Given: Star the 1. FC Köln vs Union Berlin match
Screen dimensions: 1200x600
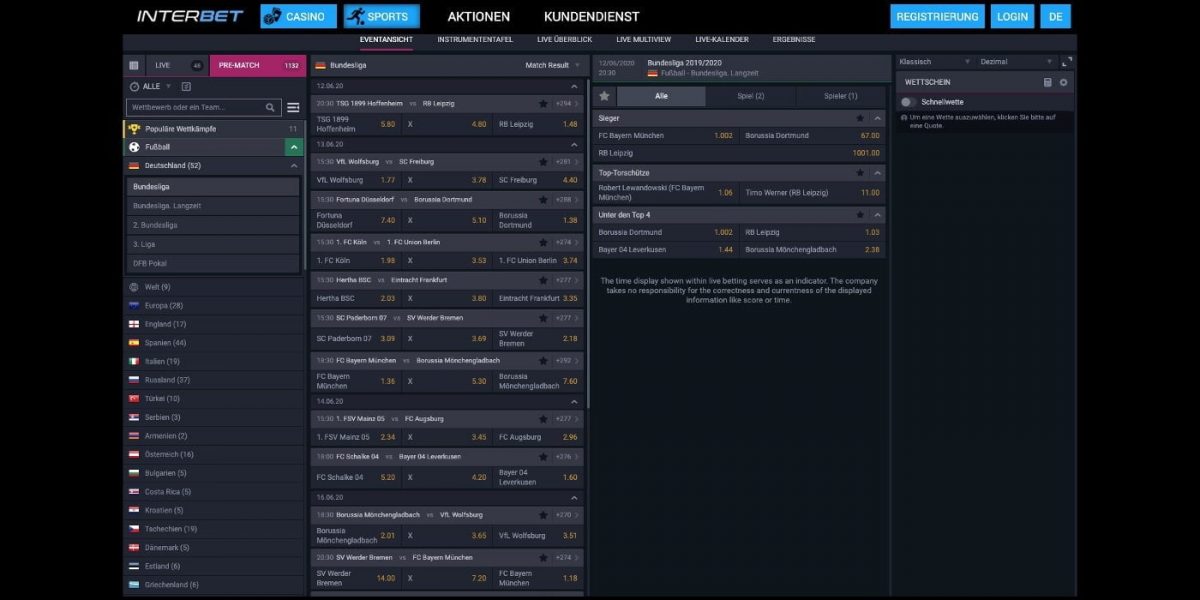Looking at the screenshot, I should (543, 242).
